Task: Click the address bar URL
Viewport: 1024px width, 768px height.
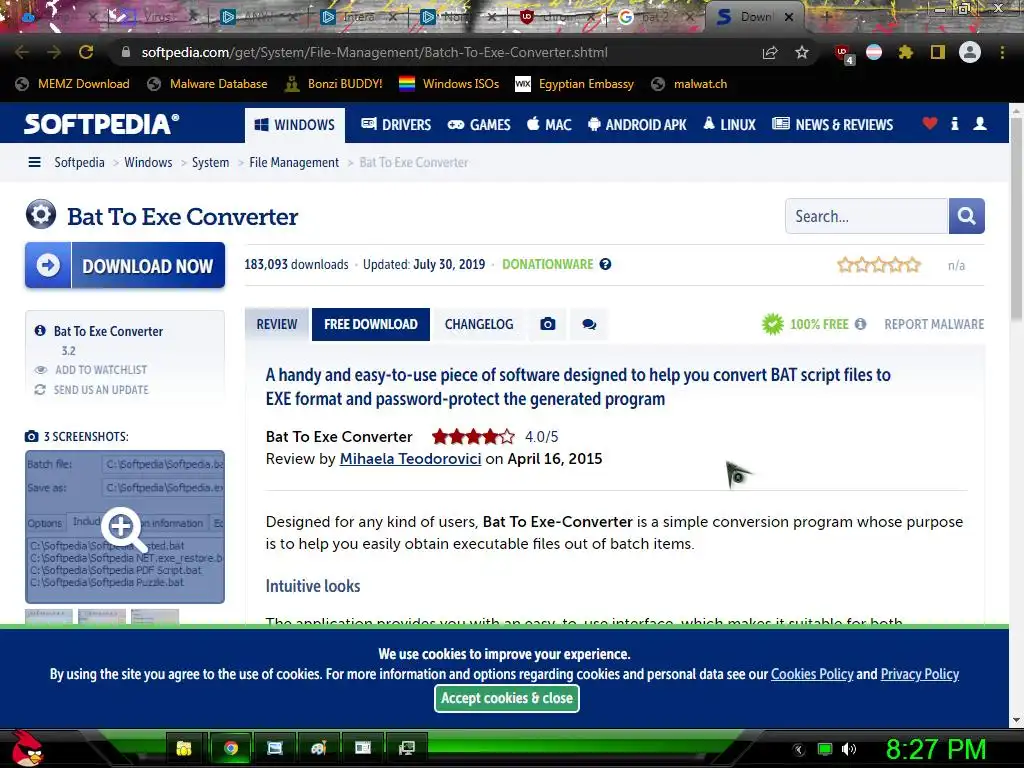Action: [374, 52]
